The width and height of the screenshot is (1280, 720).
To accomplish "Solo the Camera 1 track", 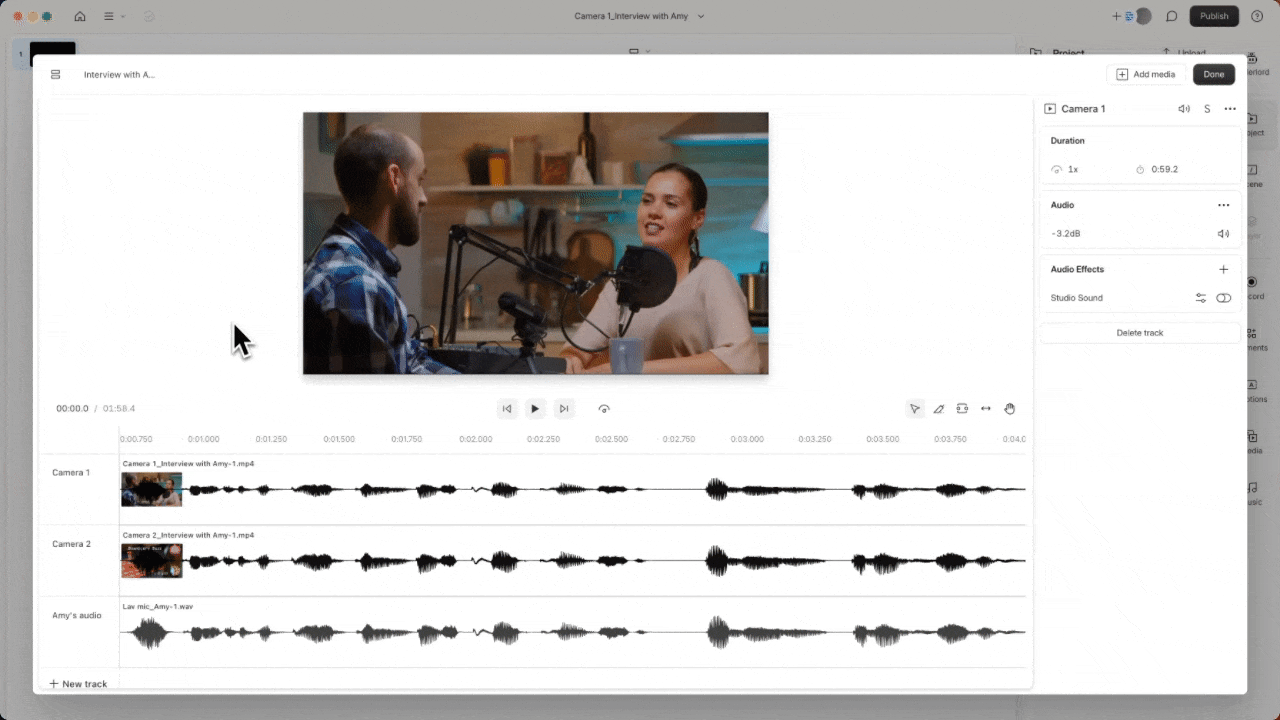I will coord(1207,109).
